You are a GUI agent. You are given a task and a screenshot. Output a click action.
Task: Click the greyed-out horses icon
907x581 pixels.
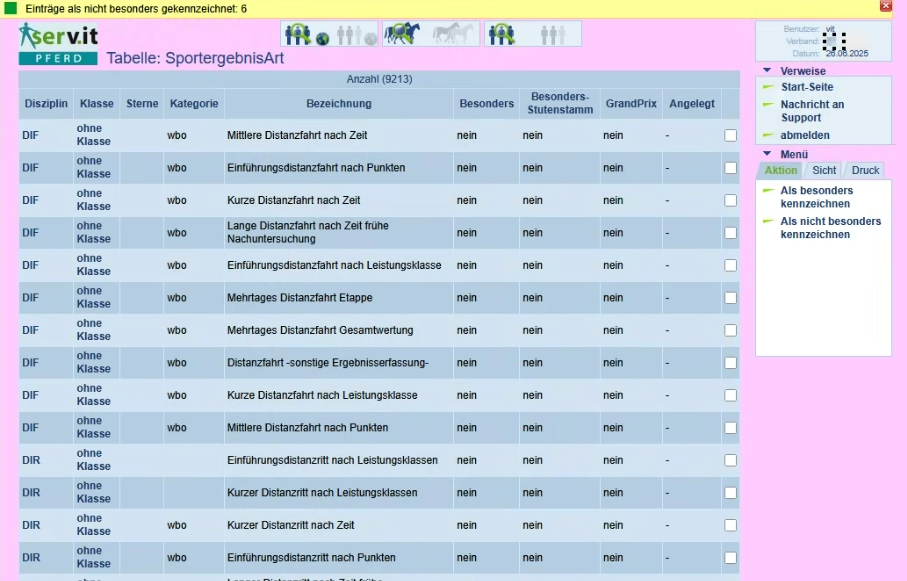point(454,34)
